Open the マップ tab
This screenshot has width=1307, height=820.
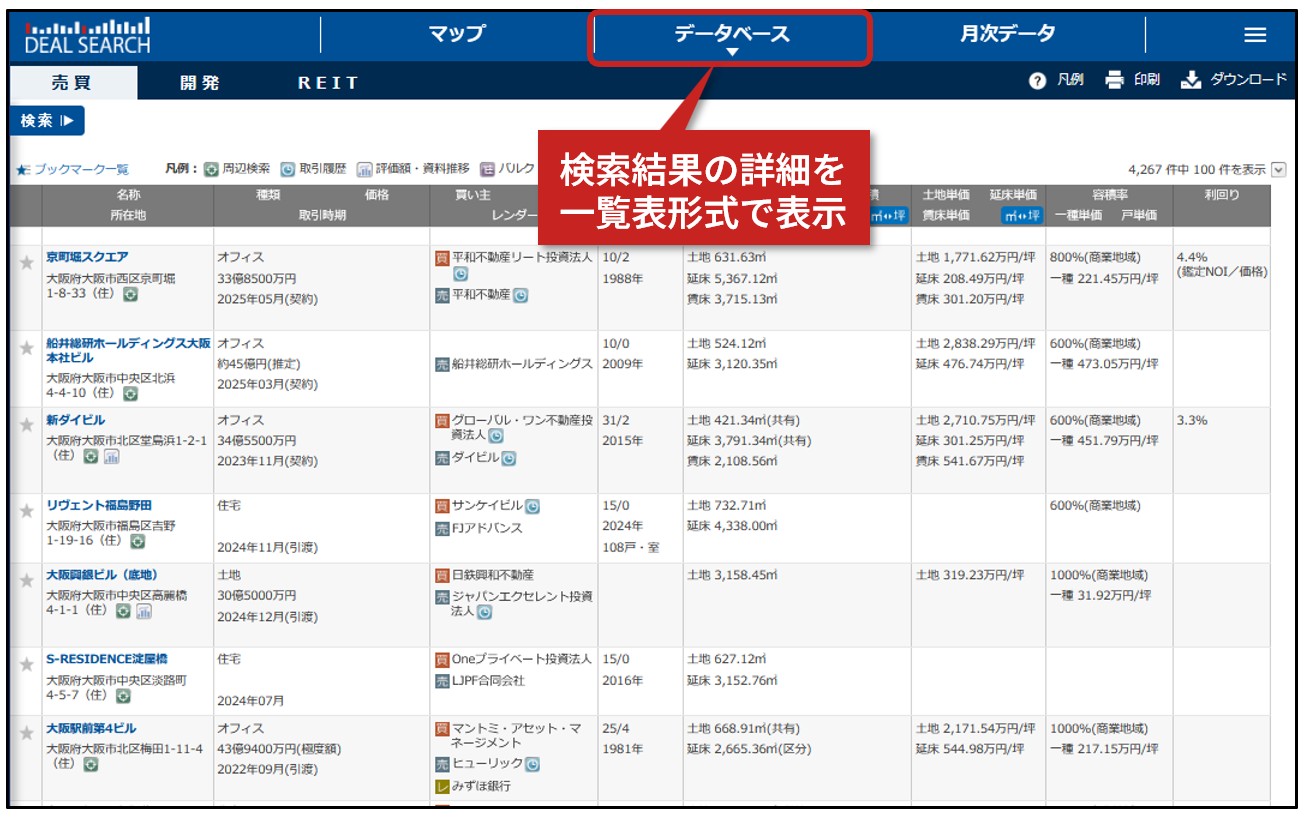pyautogui.click(x=456, y=34)
